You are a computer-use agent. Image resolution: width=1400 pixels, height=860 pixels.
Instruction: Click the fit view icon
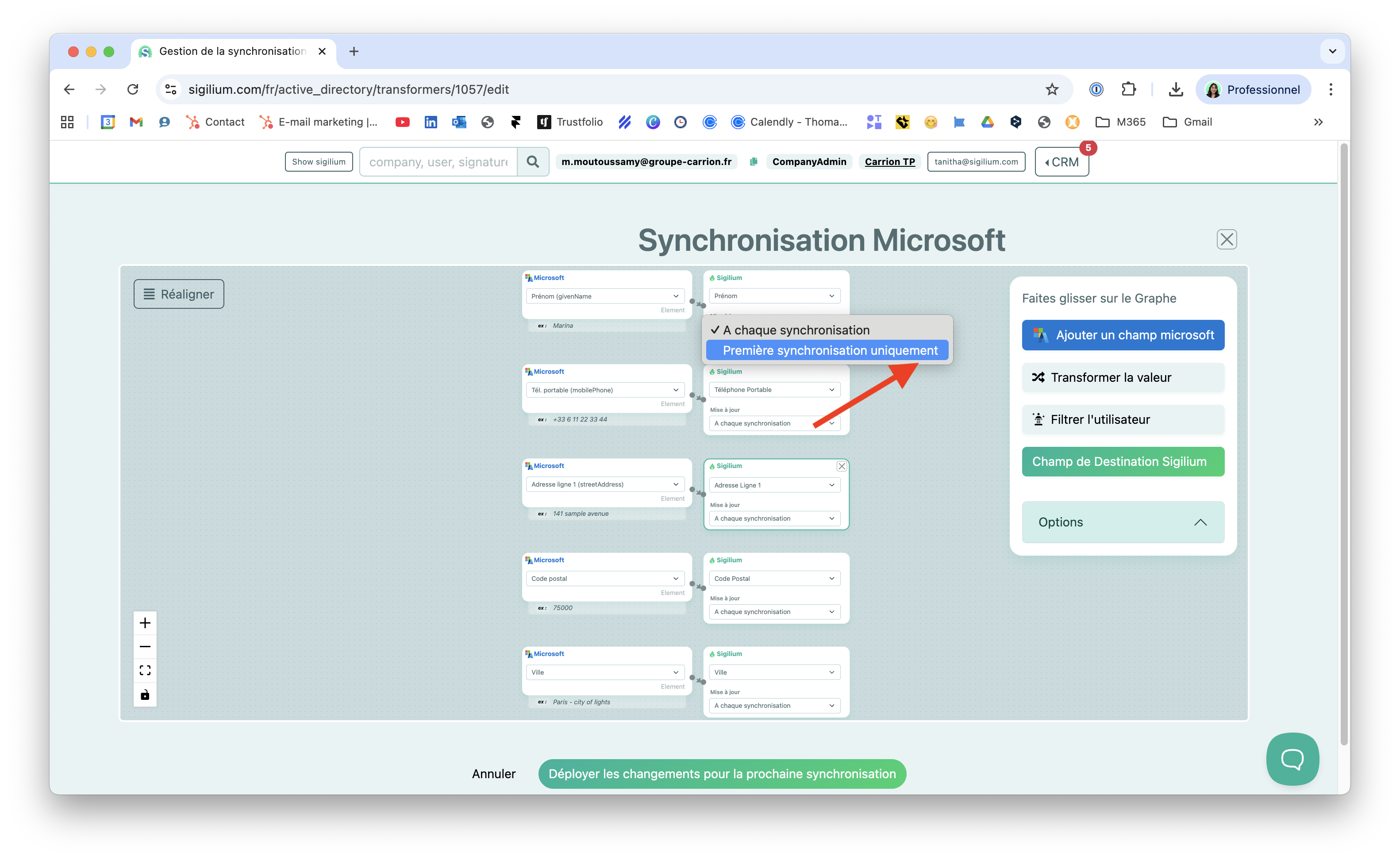coord(145,671)
